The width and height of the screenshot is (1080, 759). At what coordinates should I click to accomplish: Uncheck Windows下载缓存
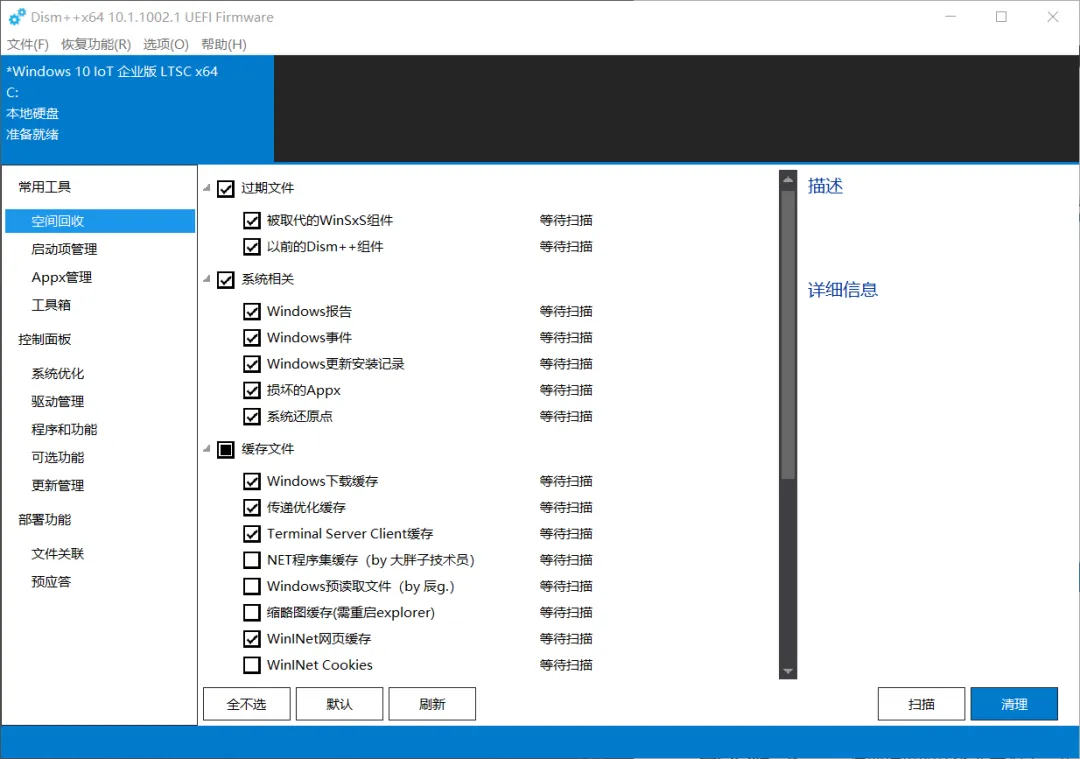(252, 481)
